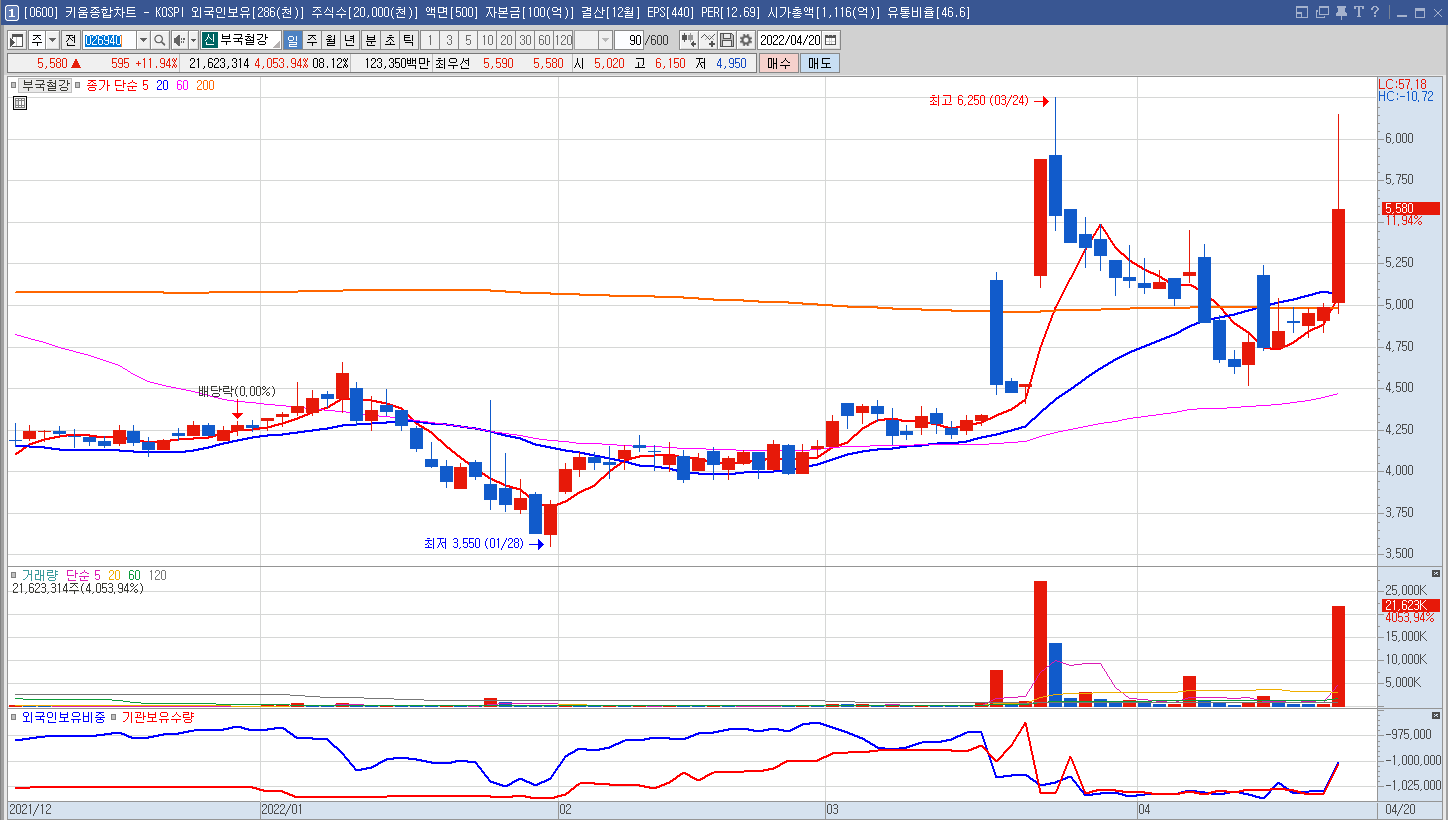Click the volume tag 21,623K
Viewport: 1448px width, 820px height.
click(1410, 606)
